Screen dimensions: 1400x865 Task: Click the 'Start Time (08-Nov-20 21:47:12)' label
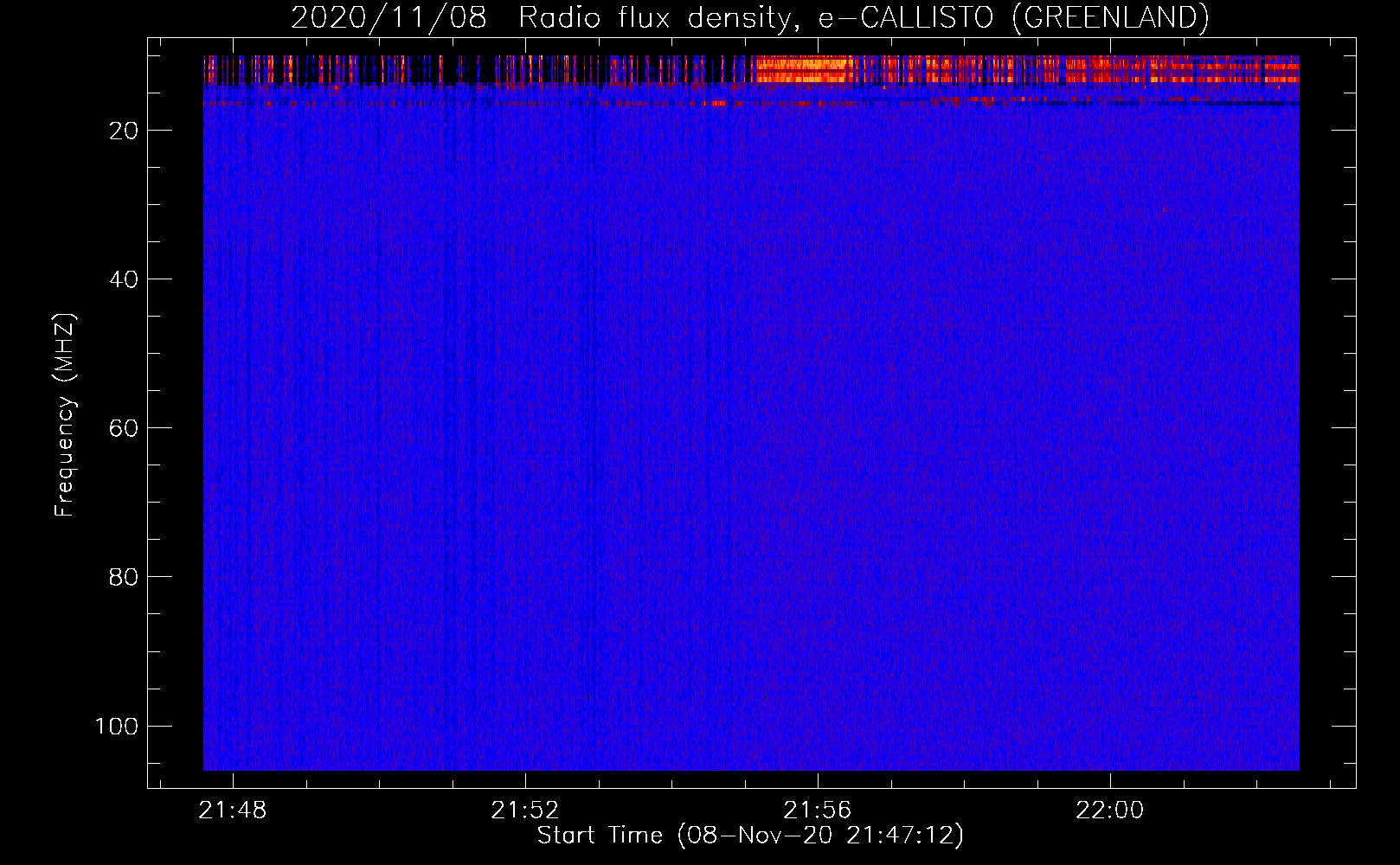(x=750, y=836)
